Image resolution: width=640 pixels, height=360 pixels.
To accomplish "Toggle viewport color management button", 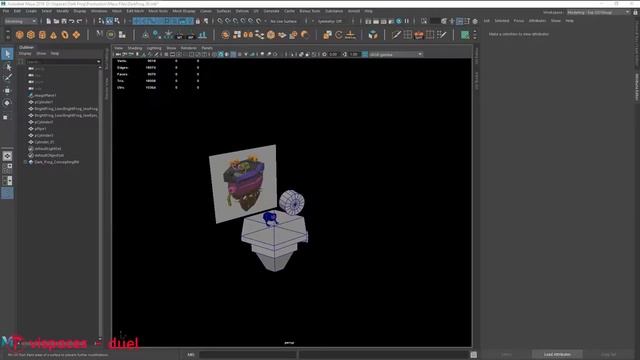I will coord(365,54).
